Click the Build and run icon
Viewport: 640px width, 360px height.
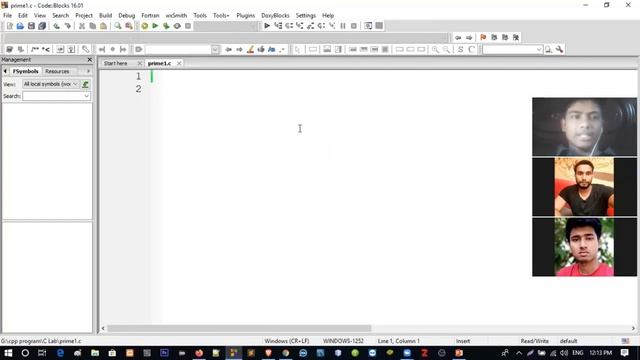[166, 26]
